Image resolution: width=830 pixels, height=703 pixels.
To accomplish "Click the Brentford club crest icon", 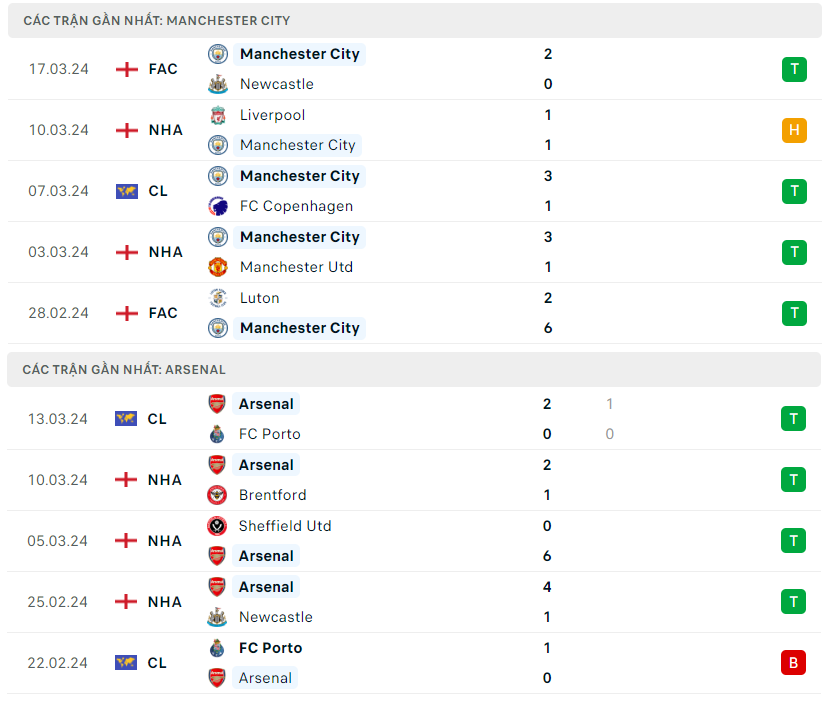I will point(217,495).
